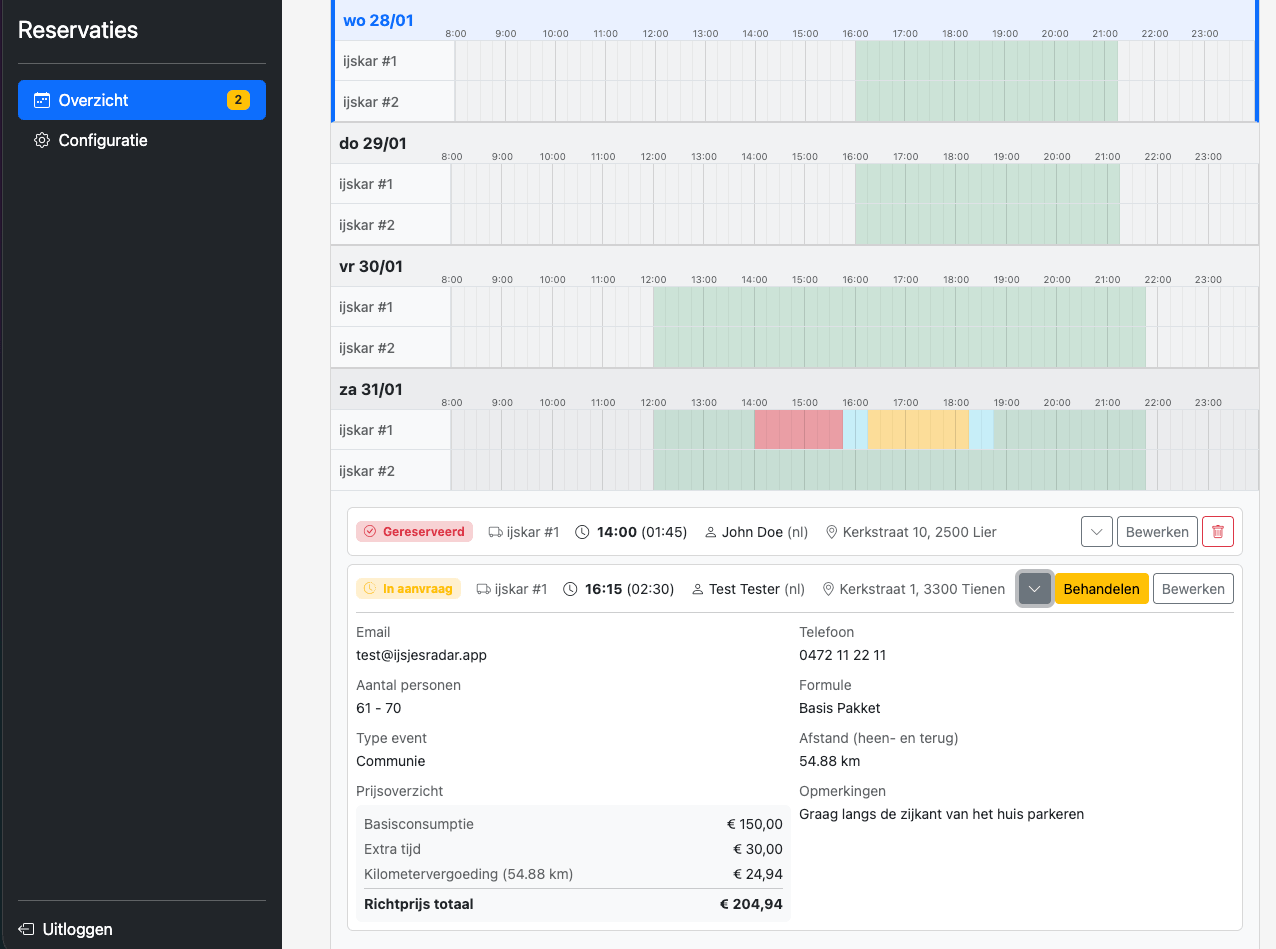Viewport: 1276px width, 949px height.
Task: Click Bewerken for the Test Tester request
Action: point(1193,589)
